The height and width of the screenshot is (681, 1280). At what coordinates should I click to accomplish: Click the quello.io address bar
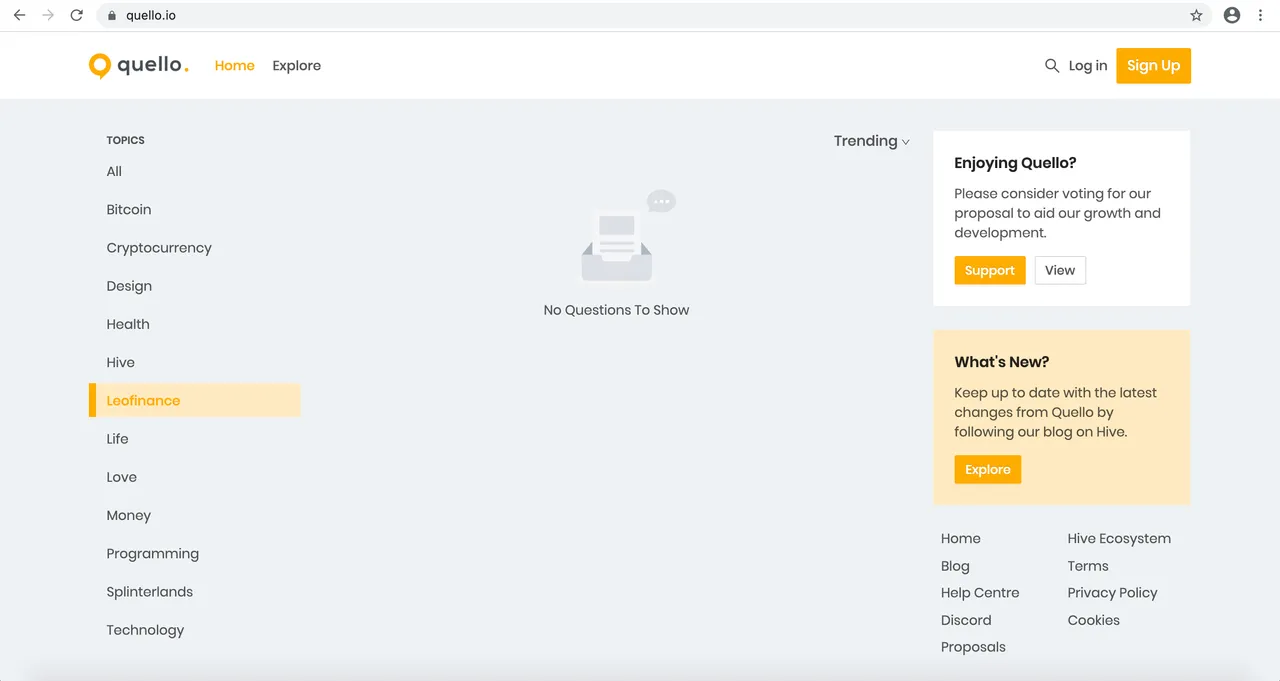[x=654, y=15]
